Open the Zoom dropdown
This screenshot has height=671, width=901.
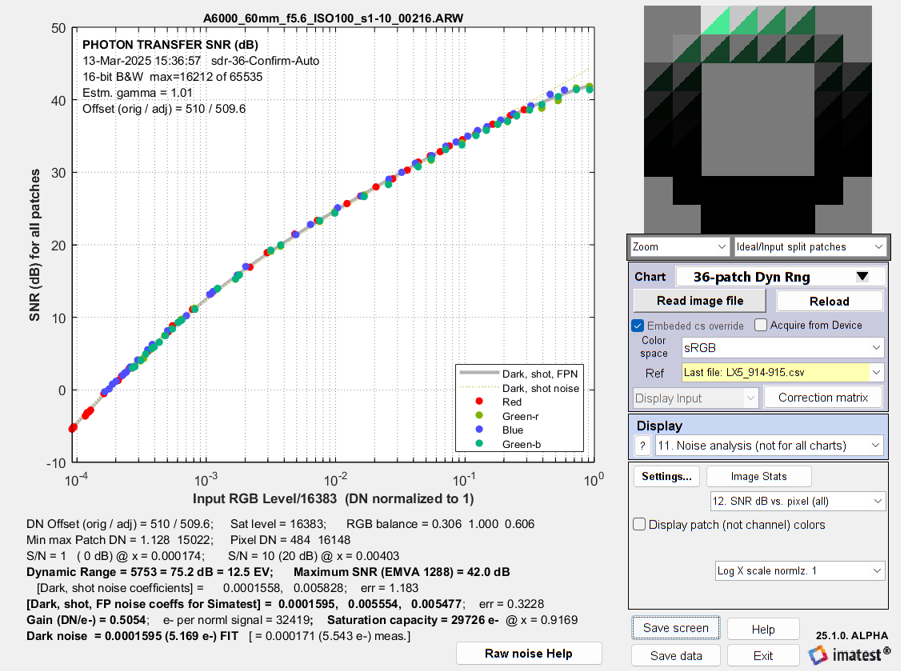point(680,247)
